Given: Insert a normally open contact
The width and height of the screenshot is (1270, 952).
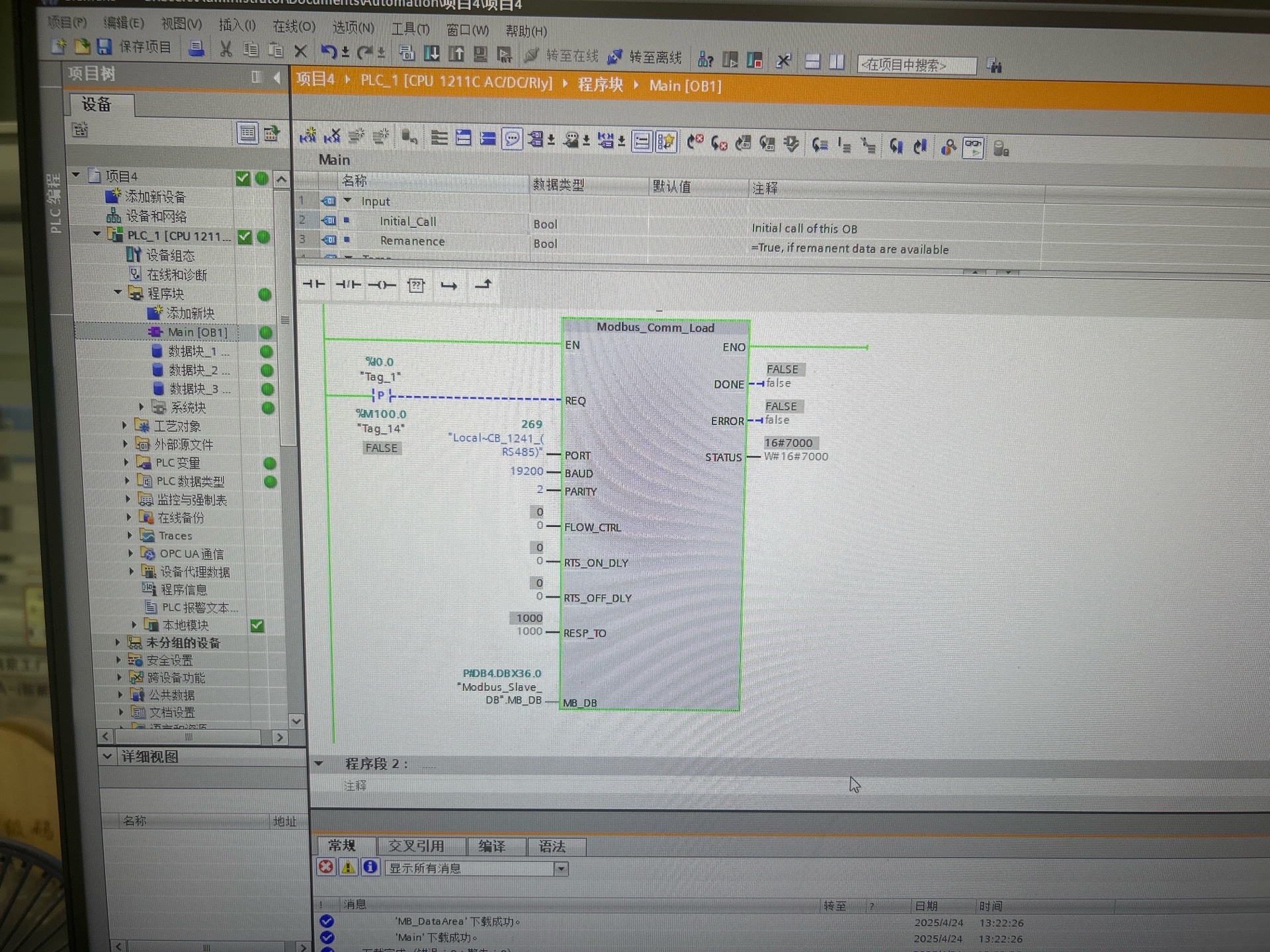Looking at the screenshot, I should [x=314, y=284].
